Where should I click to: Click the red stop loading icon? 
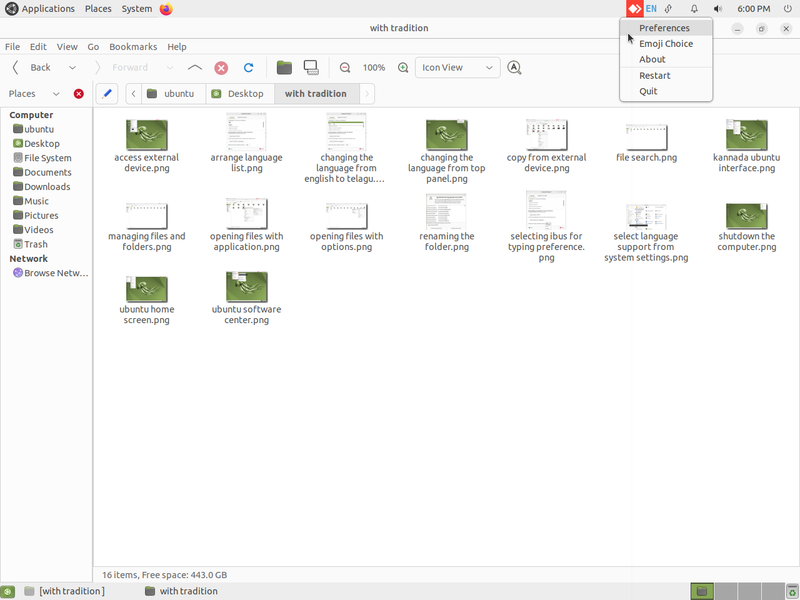click(x=221, y=68)
